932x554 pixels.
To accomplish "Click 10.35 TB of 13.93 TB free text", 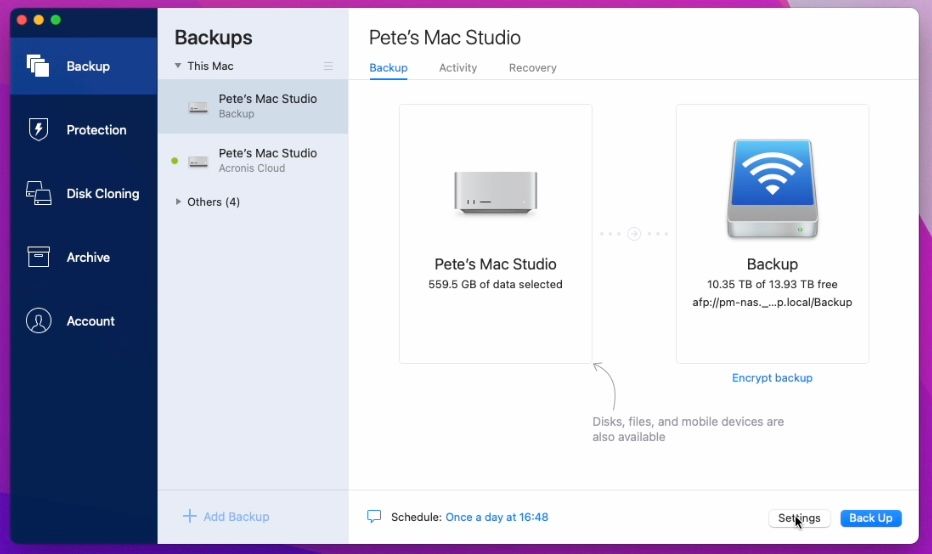I will pos(772,284).
